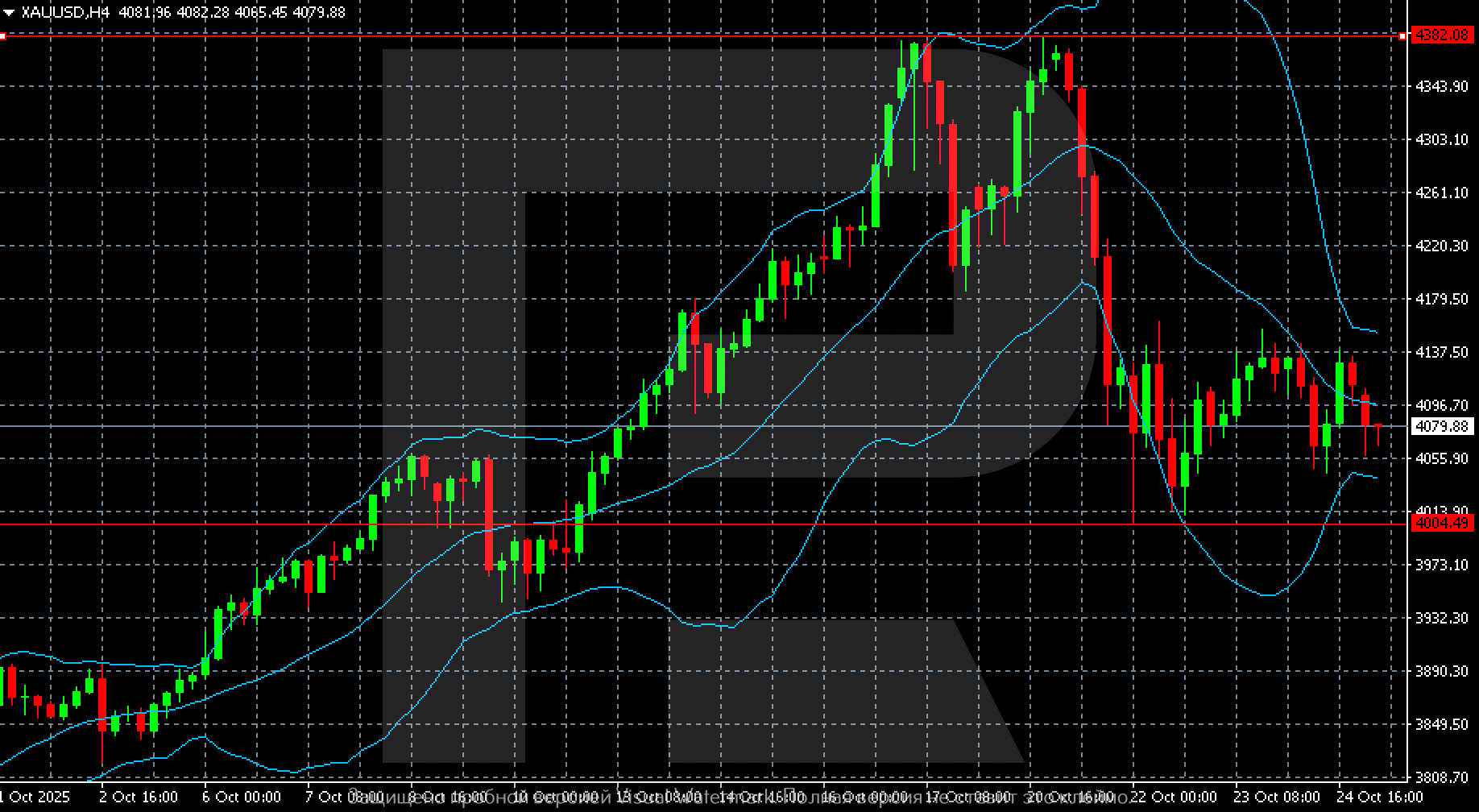The image size is (1479, 812).
Task: Click the 1 Oct 2025 date label
Action: pyautogui.click(x=34, y=796)
